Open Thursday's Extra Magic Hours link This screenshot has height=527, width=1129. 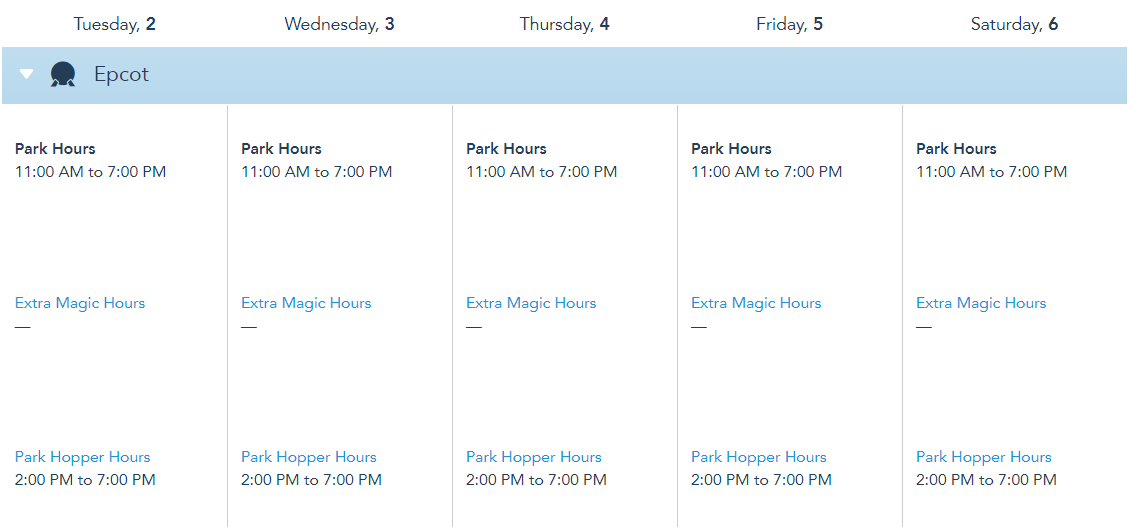(531, 303)
